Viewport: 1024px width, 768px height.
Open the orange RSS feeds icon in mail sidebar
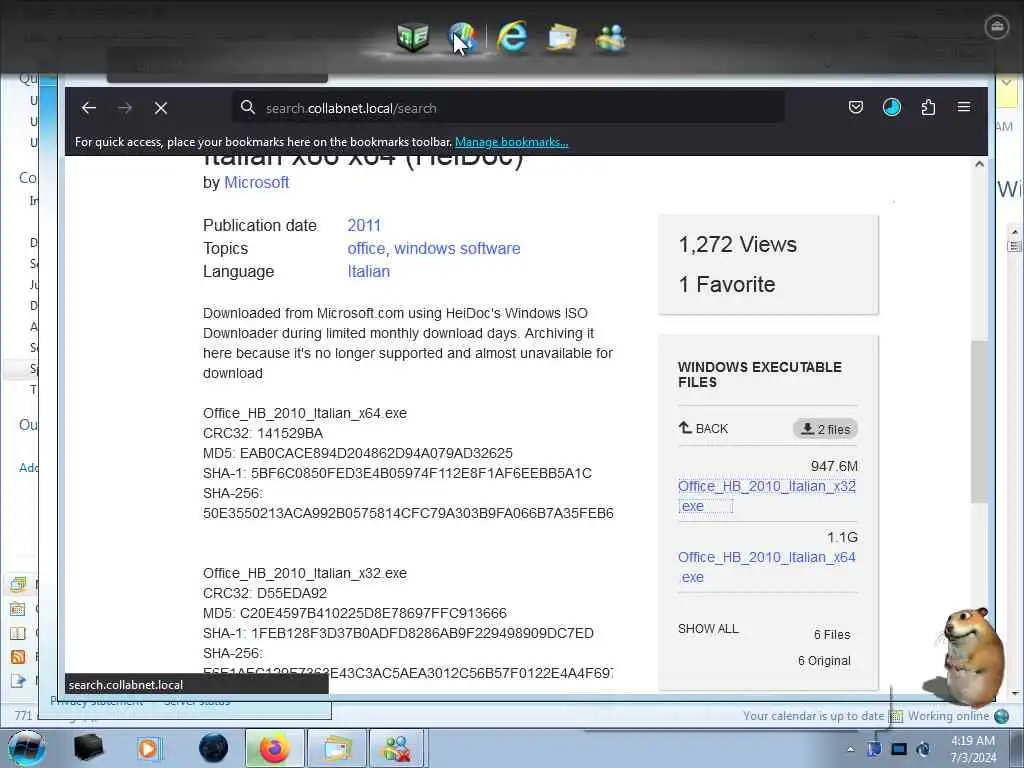18,657
